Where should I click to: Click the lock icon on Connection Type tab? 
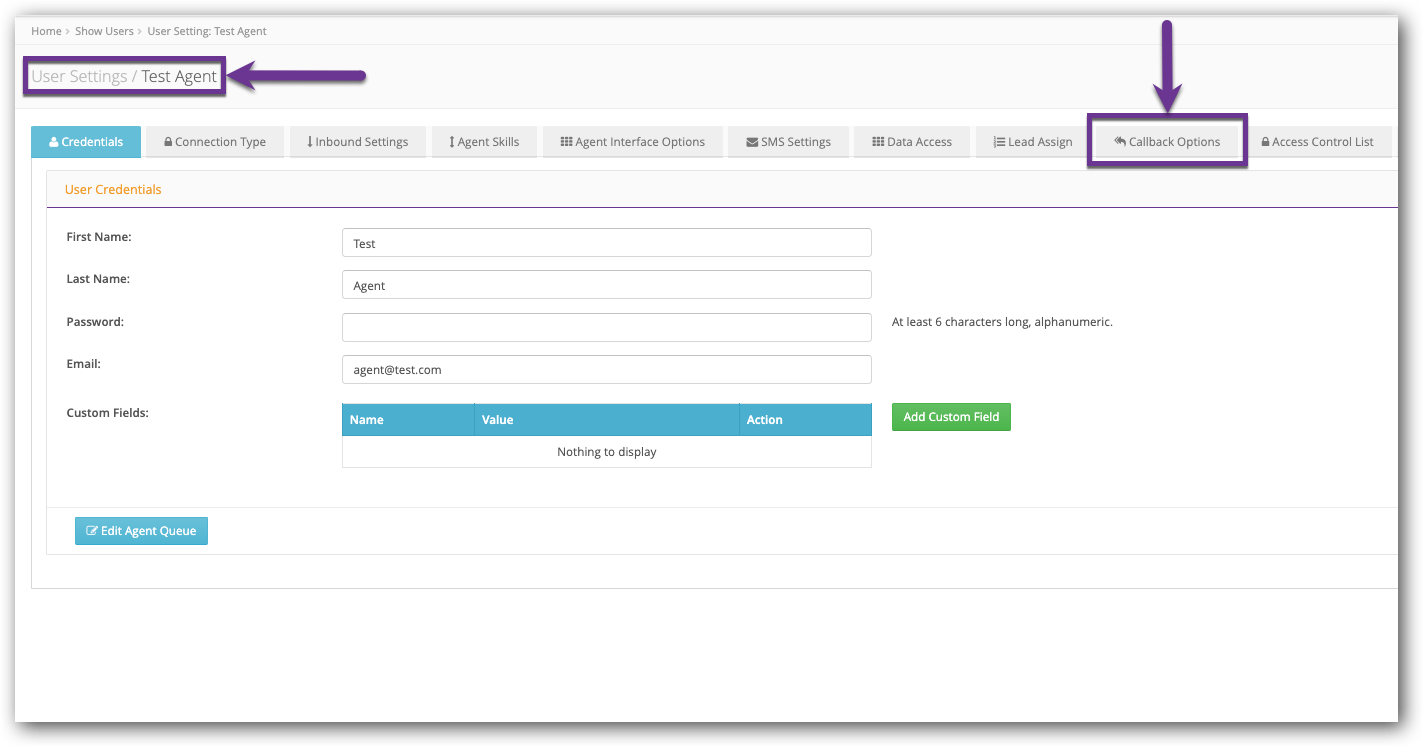[x=168, y=141]
